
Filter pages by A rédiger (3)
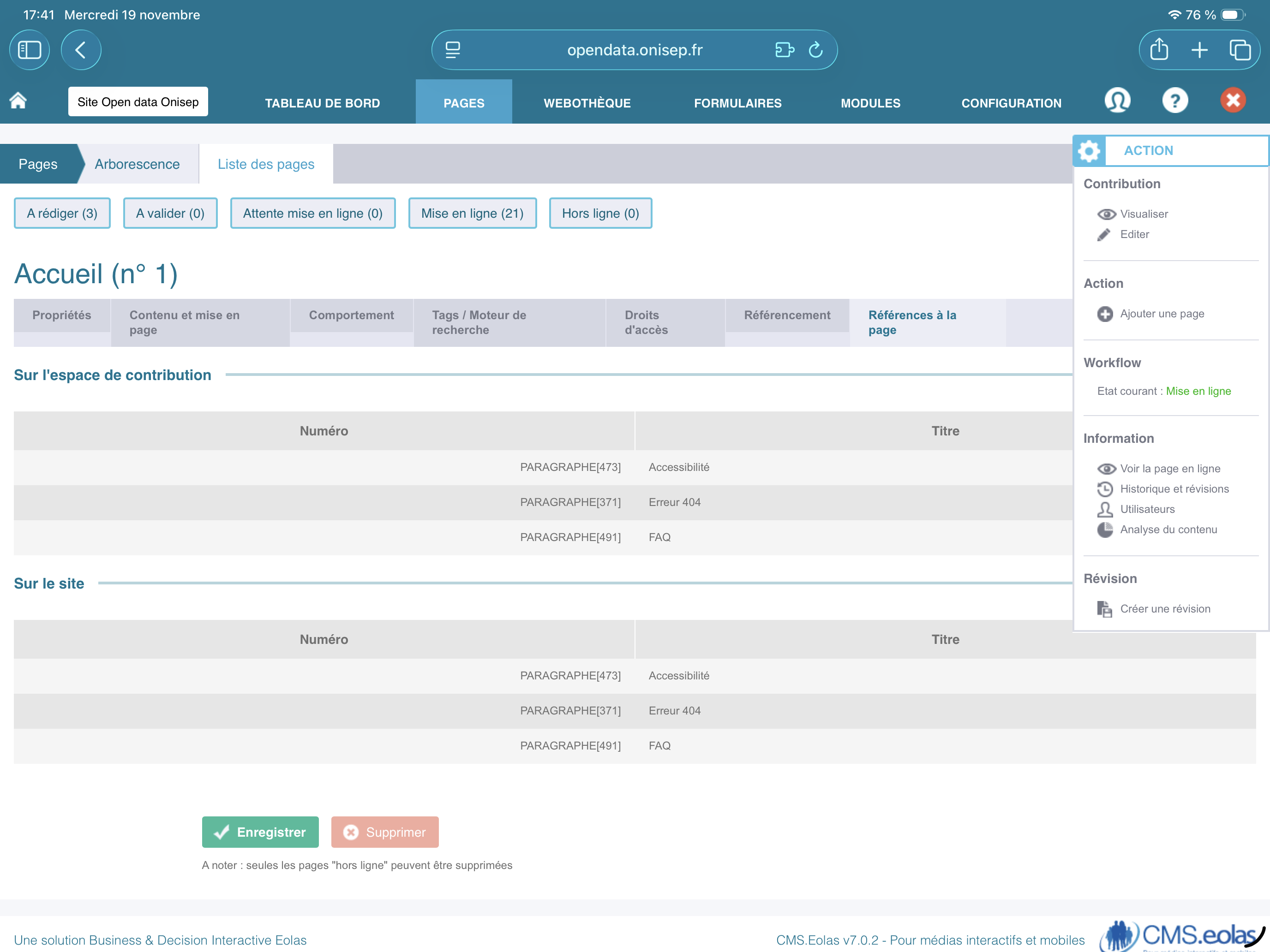coord(62,214)
